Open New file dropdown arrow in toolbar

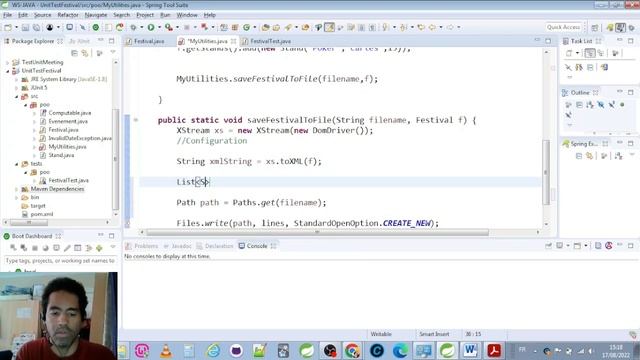[x=16, y=27]
